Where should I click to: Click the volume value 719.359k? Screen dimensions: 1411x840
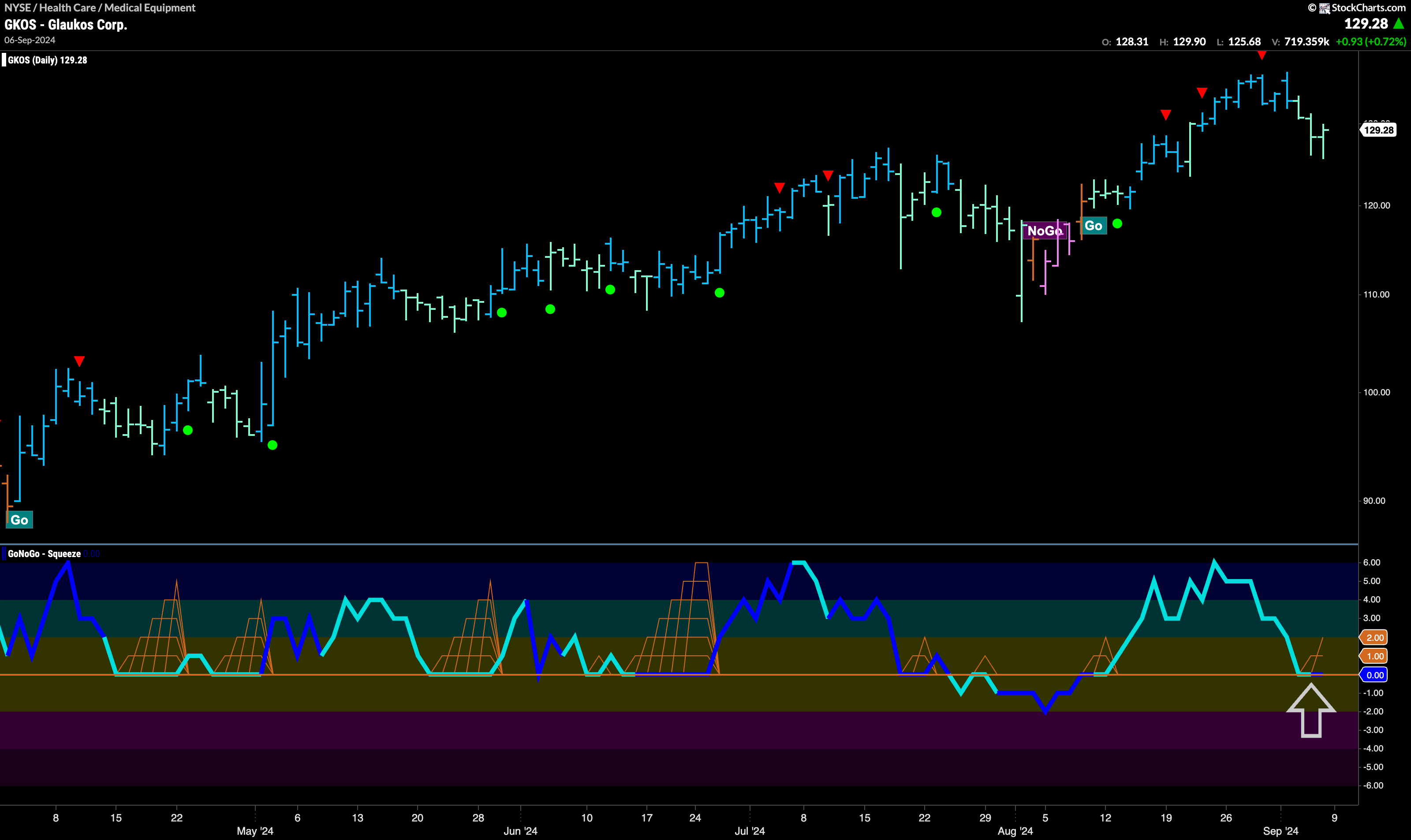(x=1306, y=42)
